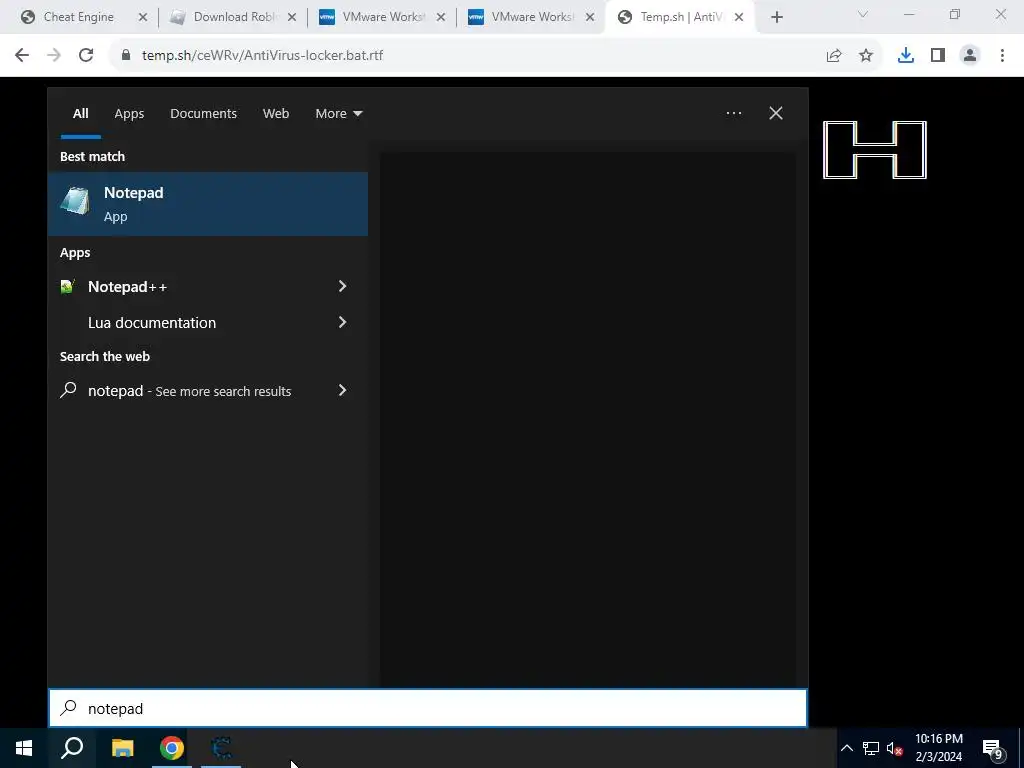
Task: Close the Cheat Engine tab
Action: click(x=143, y=18)
